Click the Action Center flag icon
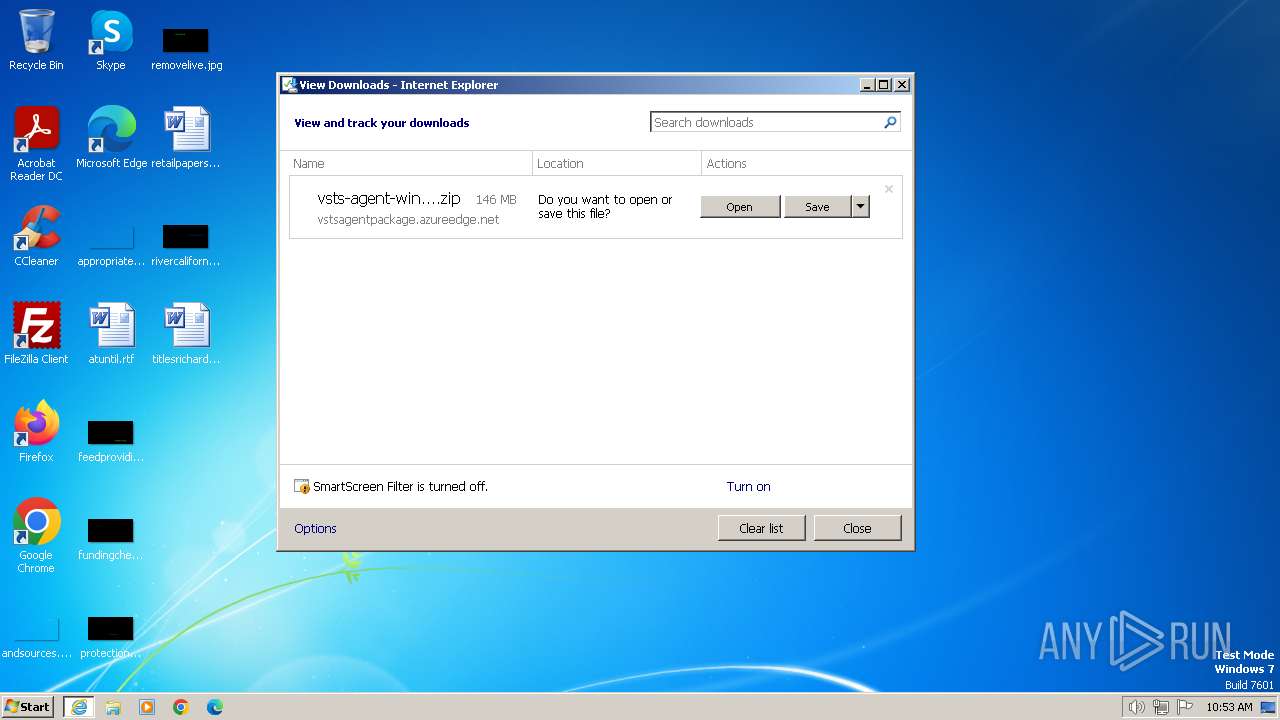This screenshot has width=1280, height=720. coord(1185,707)
